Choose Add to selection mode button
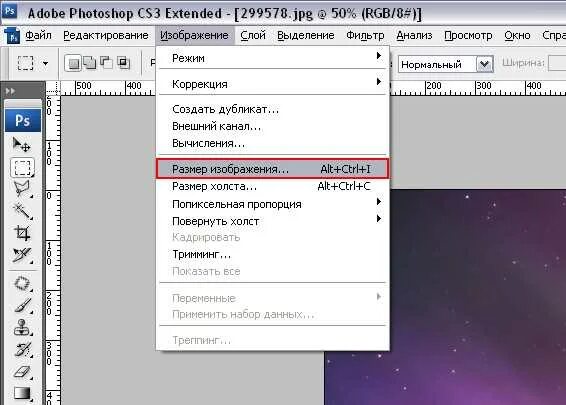Screen dimensions: 566x405 (90, 63)
